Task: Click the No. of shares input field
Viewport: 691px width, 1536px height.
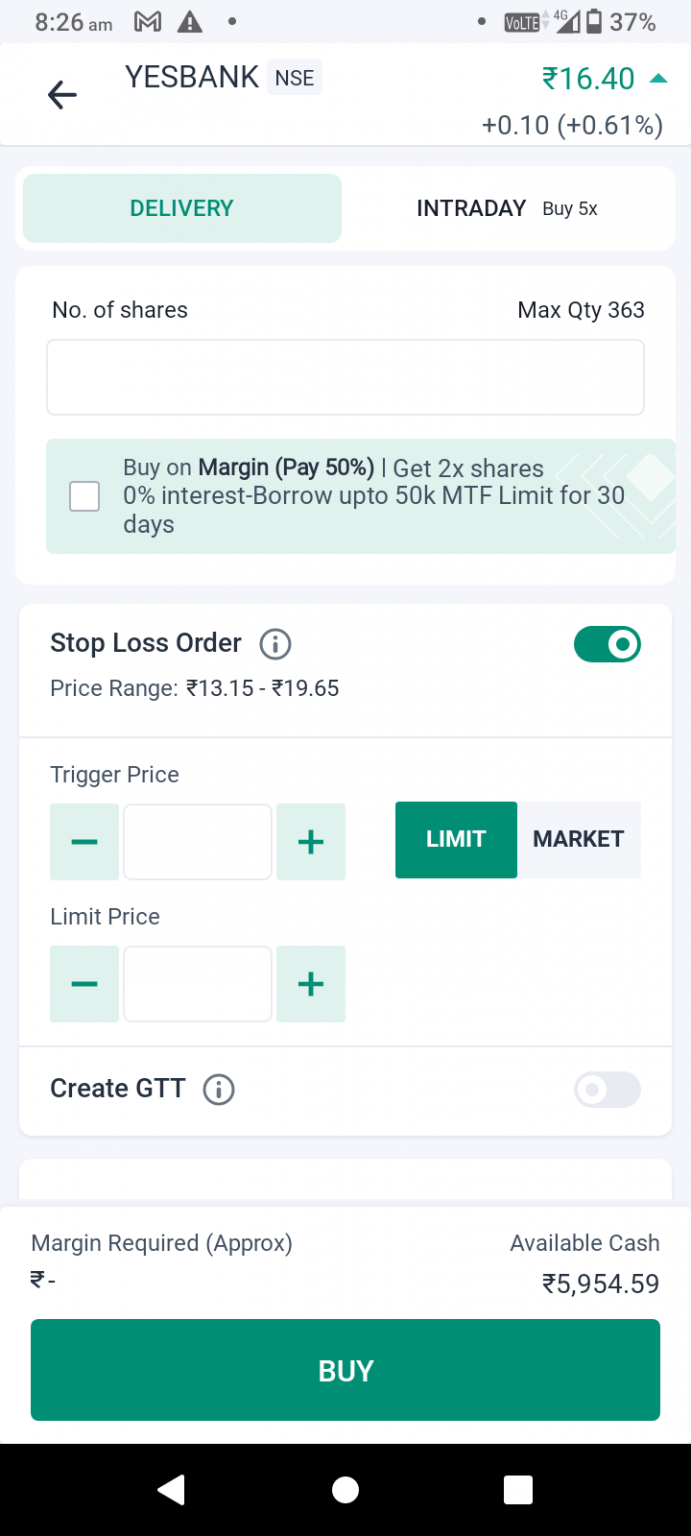Action: click(345, 377)
